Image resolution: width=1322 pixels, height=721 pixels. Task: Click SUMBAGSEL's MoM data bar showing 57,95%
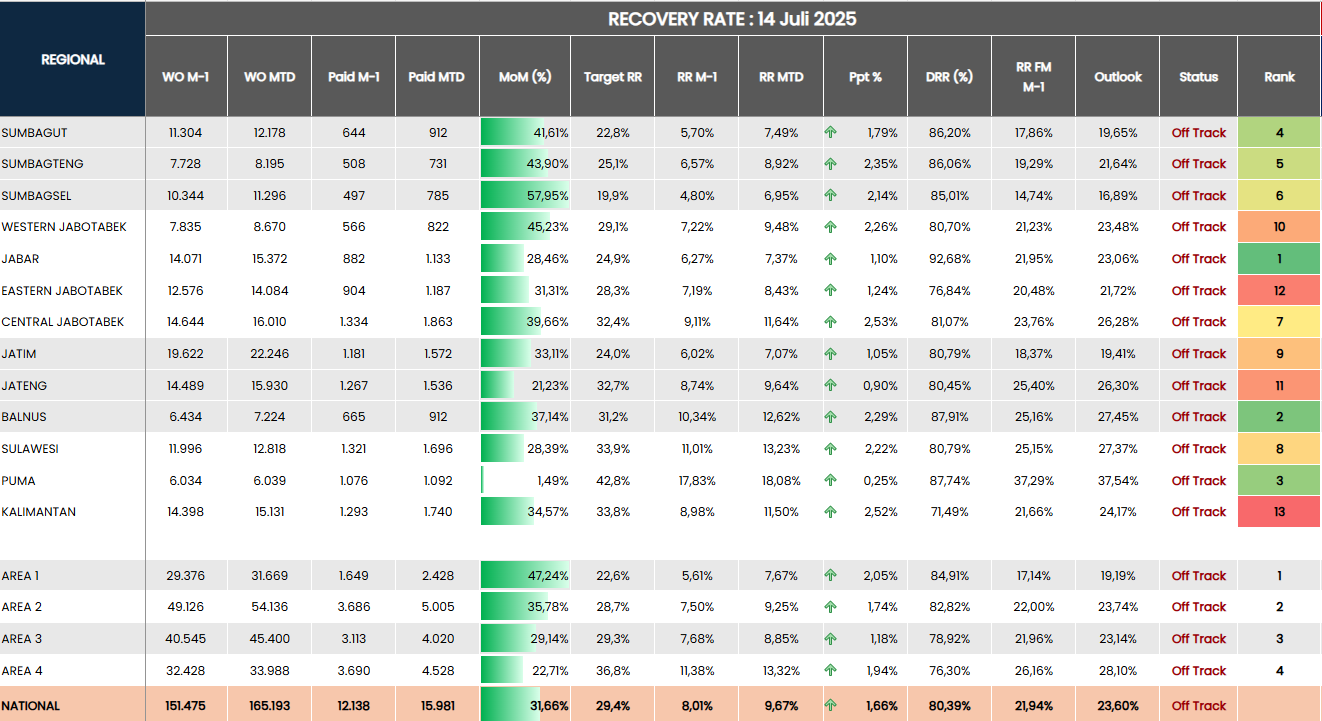coord(525,196)
